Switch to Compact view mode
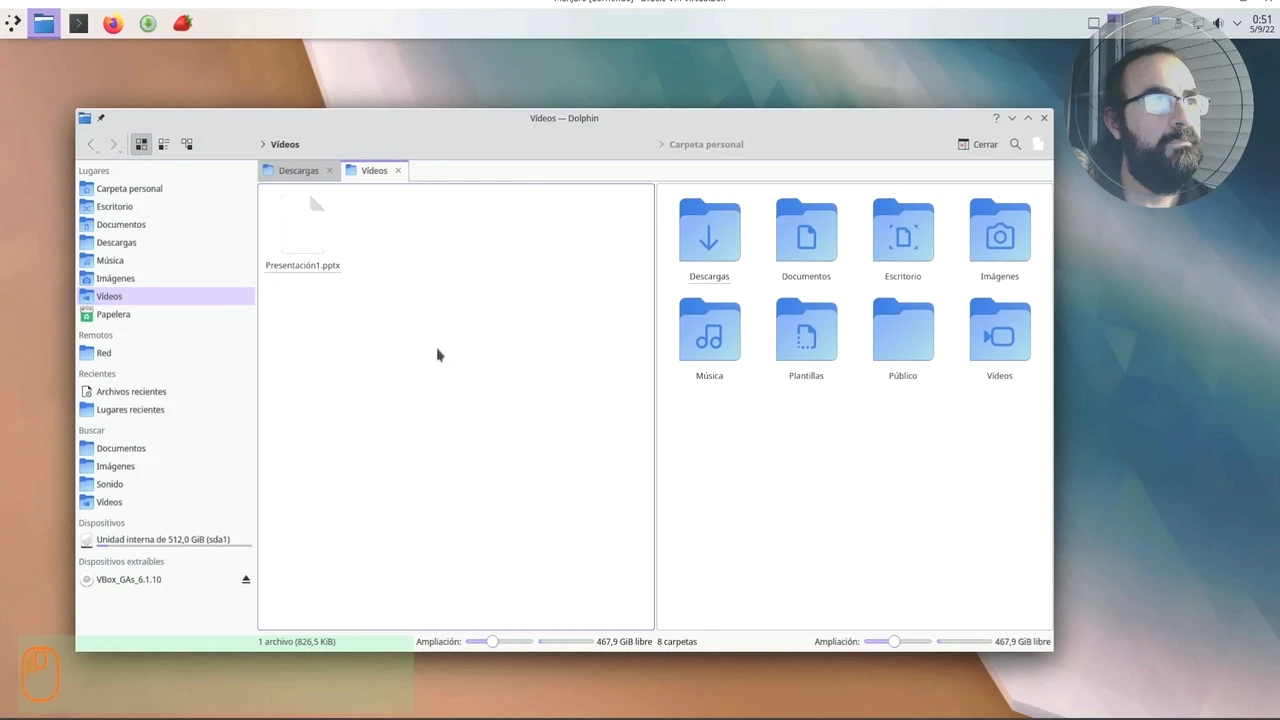This screenshot has width=1280, height=720. click(164, 144)
